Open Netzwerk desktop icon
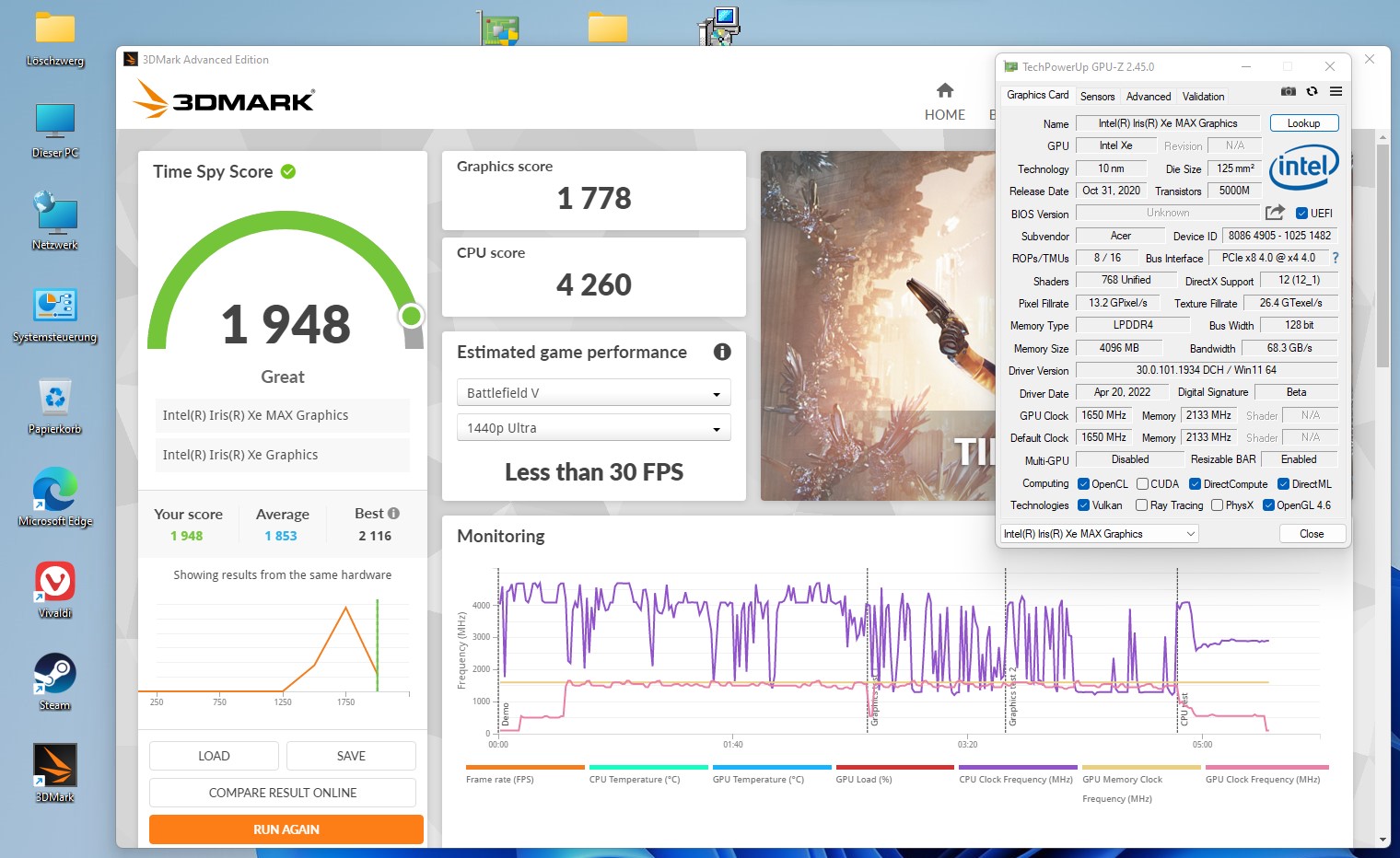The width and height of the screenshot is (1400, 858). 55,222
